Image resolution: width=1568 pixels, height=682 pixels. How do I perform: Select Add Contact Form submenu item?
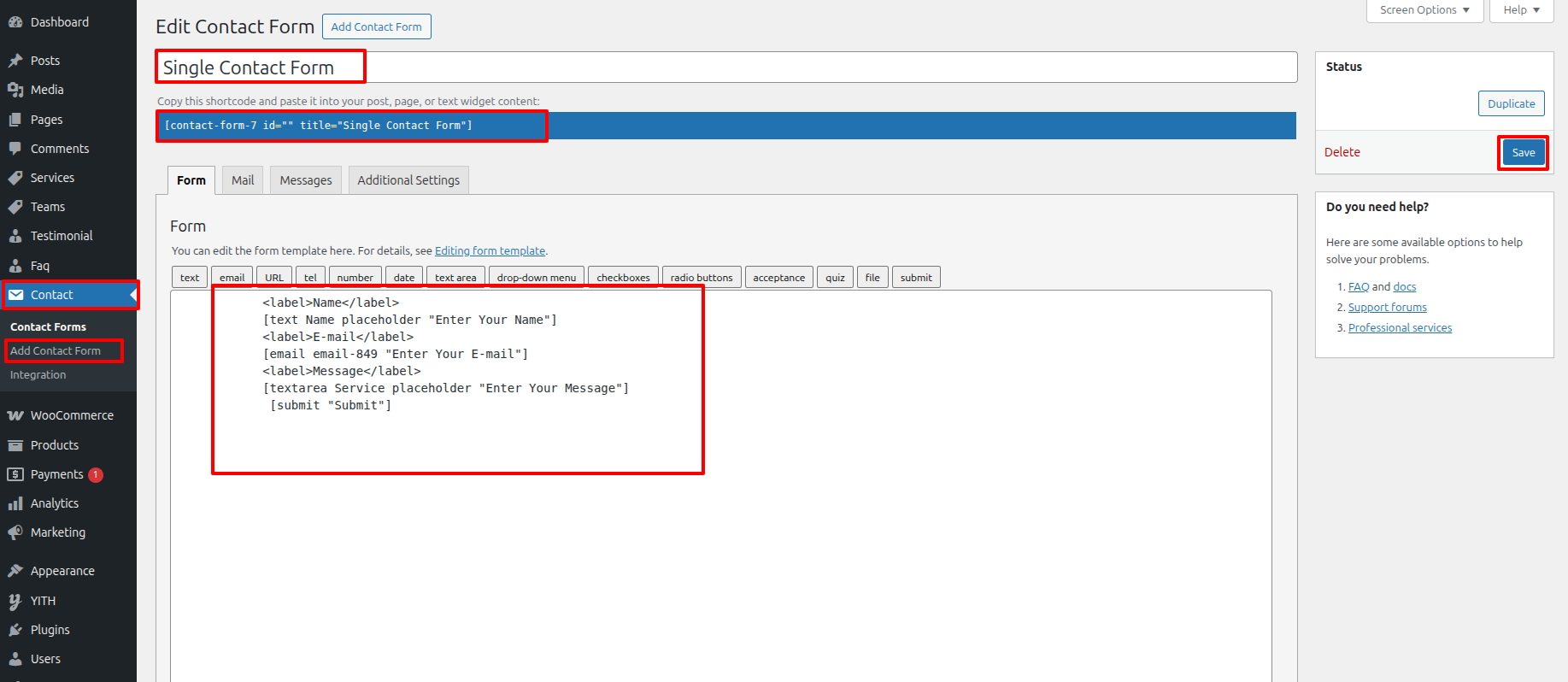[x=56, y=351]
